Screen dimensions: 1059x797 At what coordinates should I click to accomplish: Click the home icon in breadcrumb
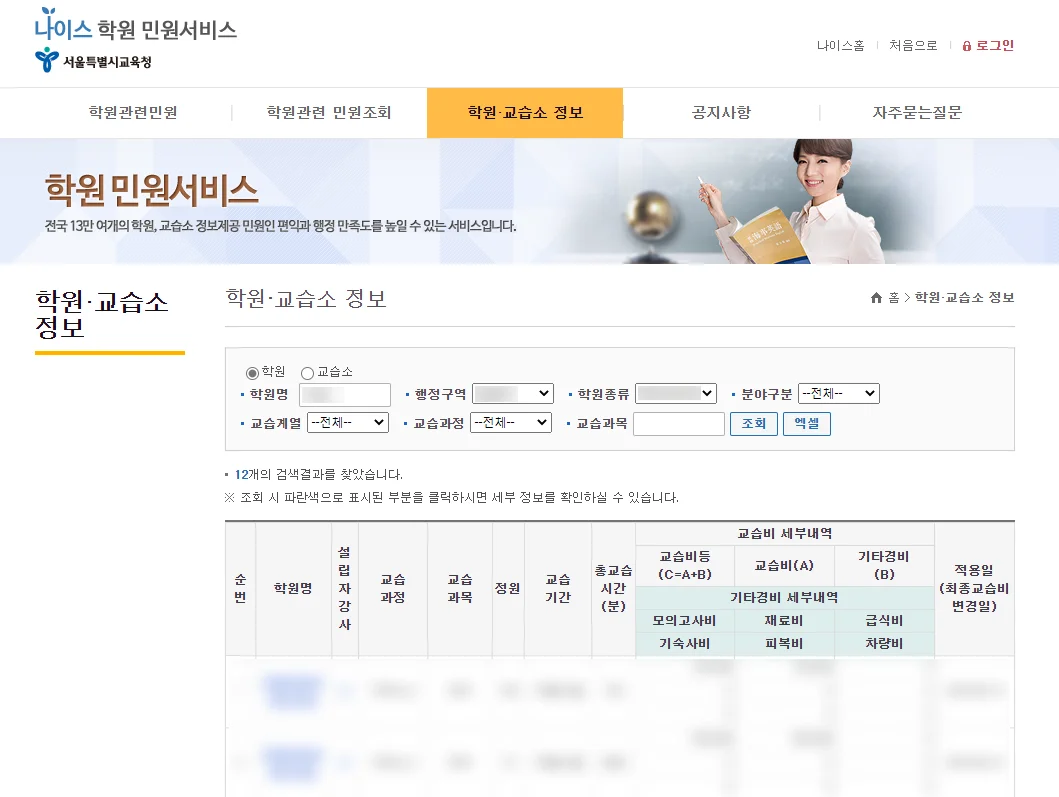coord(877,298)
